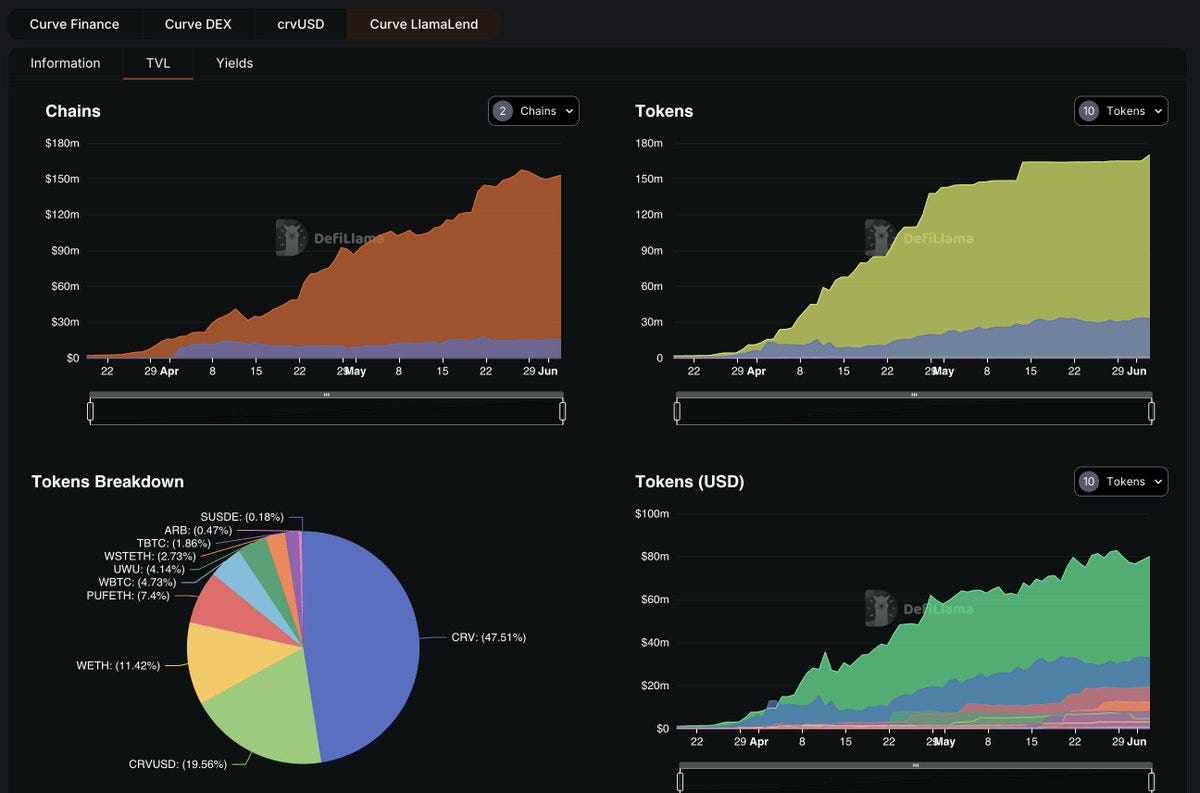Open the Tokens dropdown in Tokens chart
This screenshot has height=793, width=1200.
(1120, 111)
